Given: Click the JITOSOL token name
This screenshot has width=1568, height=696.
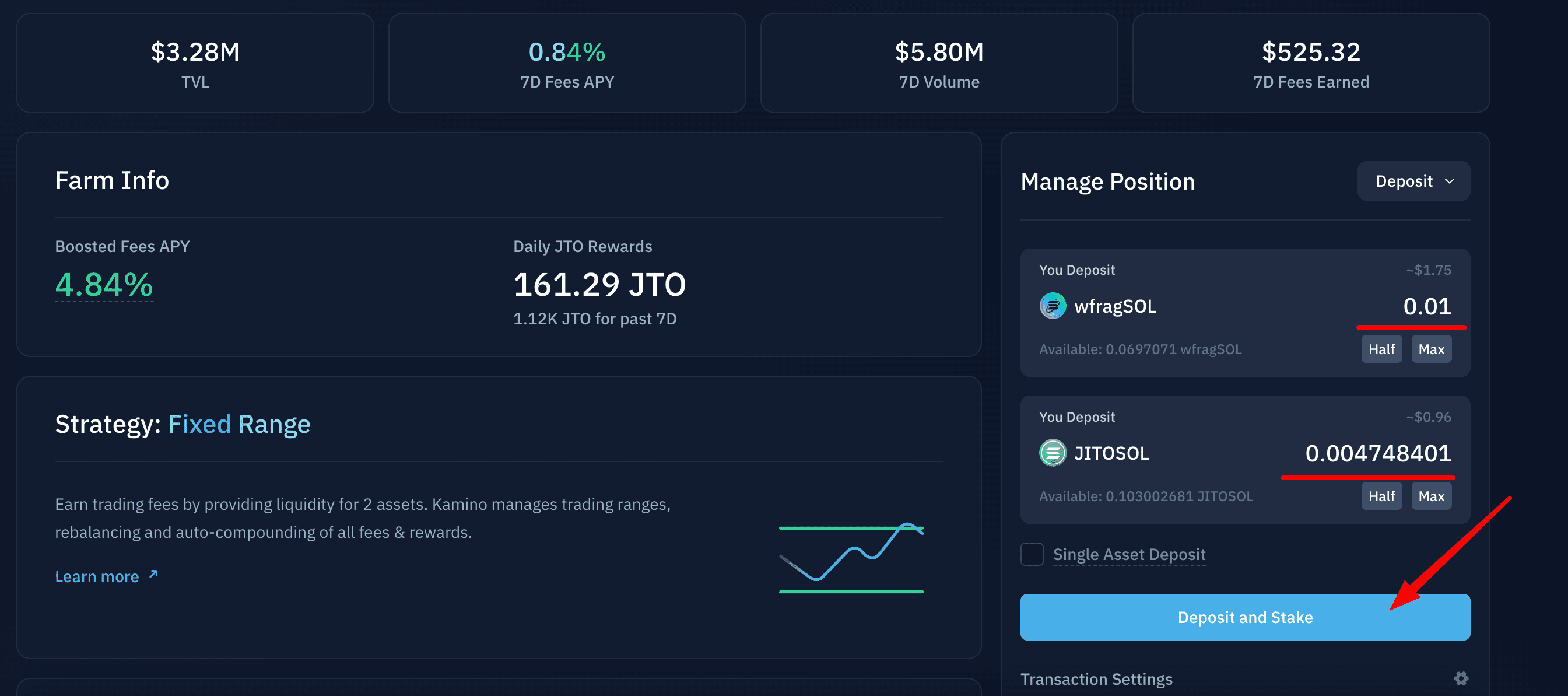Looking at the screenshot, I should [1111, 454].
